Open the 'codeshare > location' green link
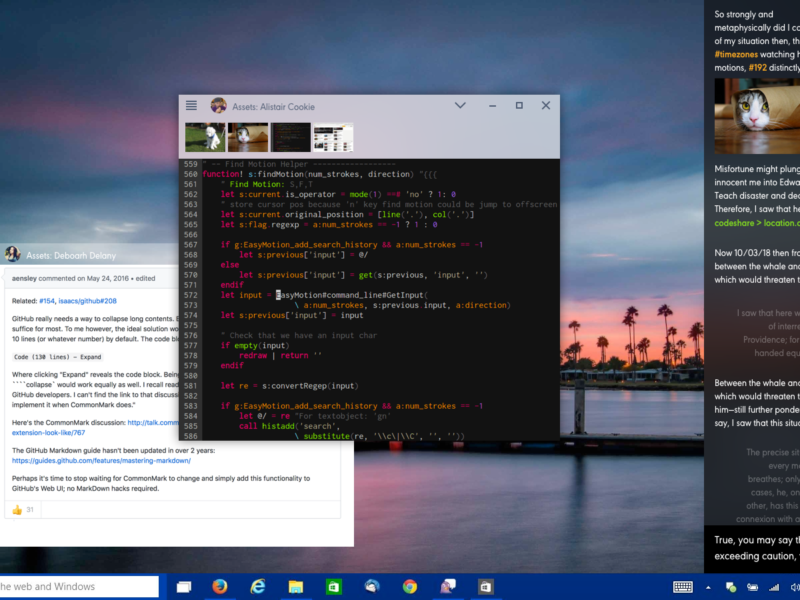Viewport: 800px width, 600px height. [x=757, y=223]
